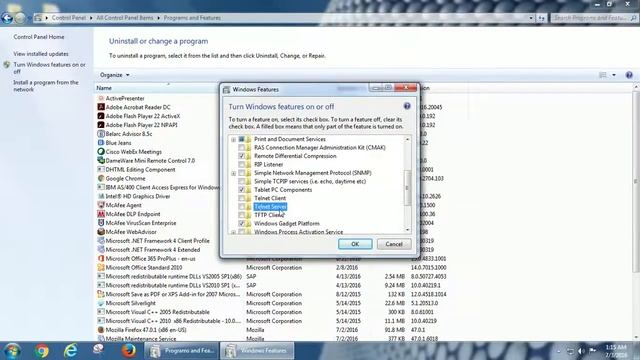Viewport: 640px width, 360px height.
Task: Switch to Programs and Features taskbar window
Action: (182, 351)
